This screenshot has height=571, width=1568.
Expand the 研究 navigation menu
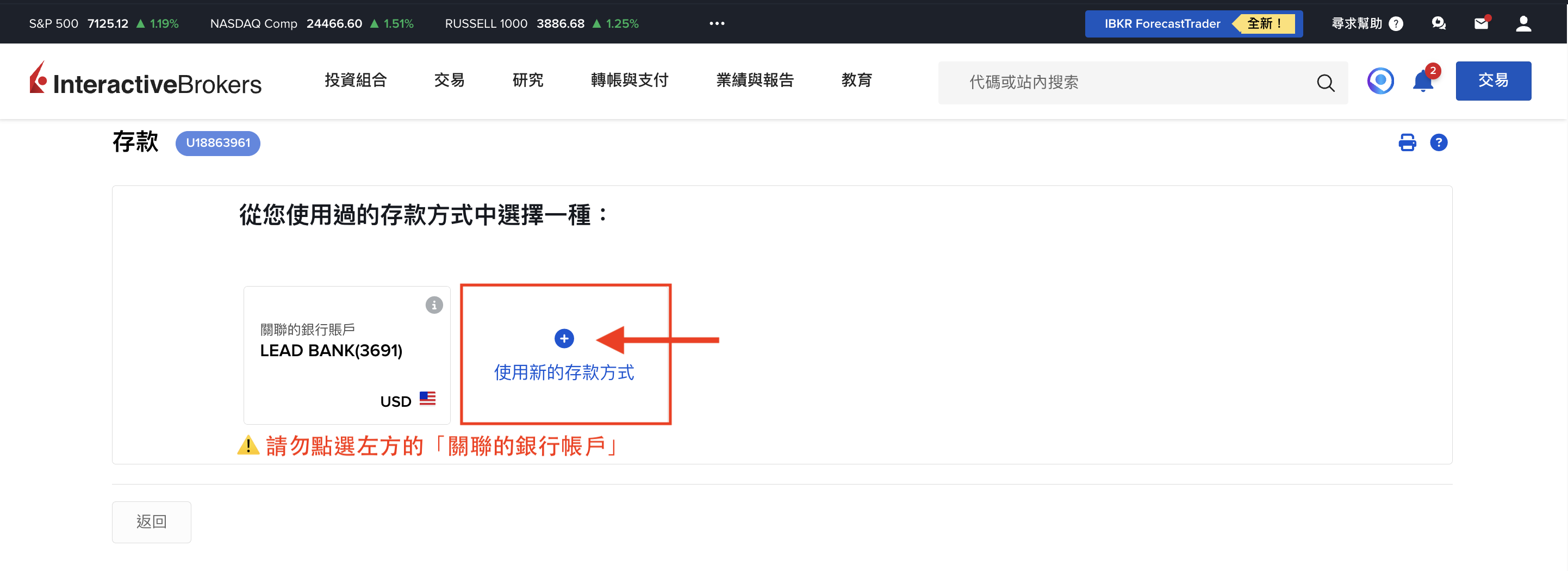point(528,80)
